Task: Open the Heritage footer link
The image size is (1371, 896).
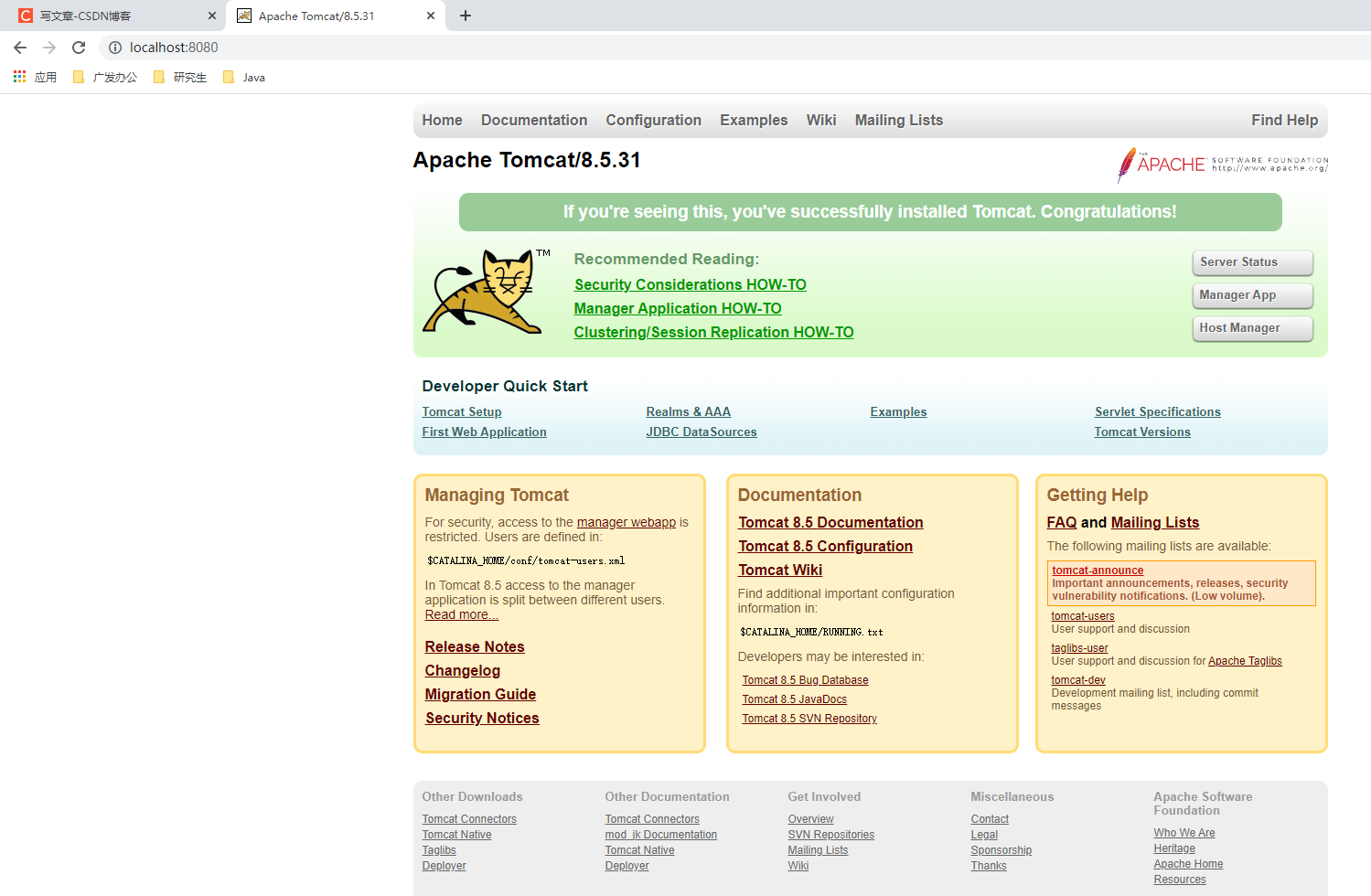Action: coord(1174,848)
